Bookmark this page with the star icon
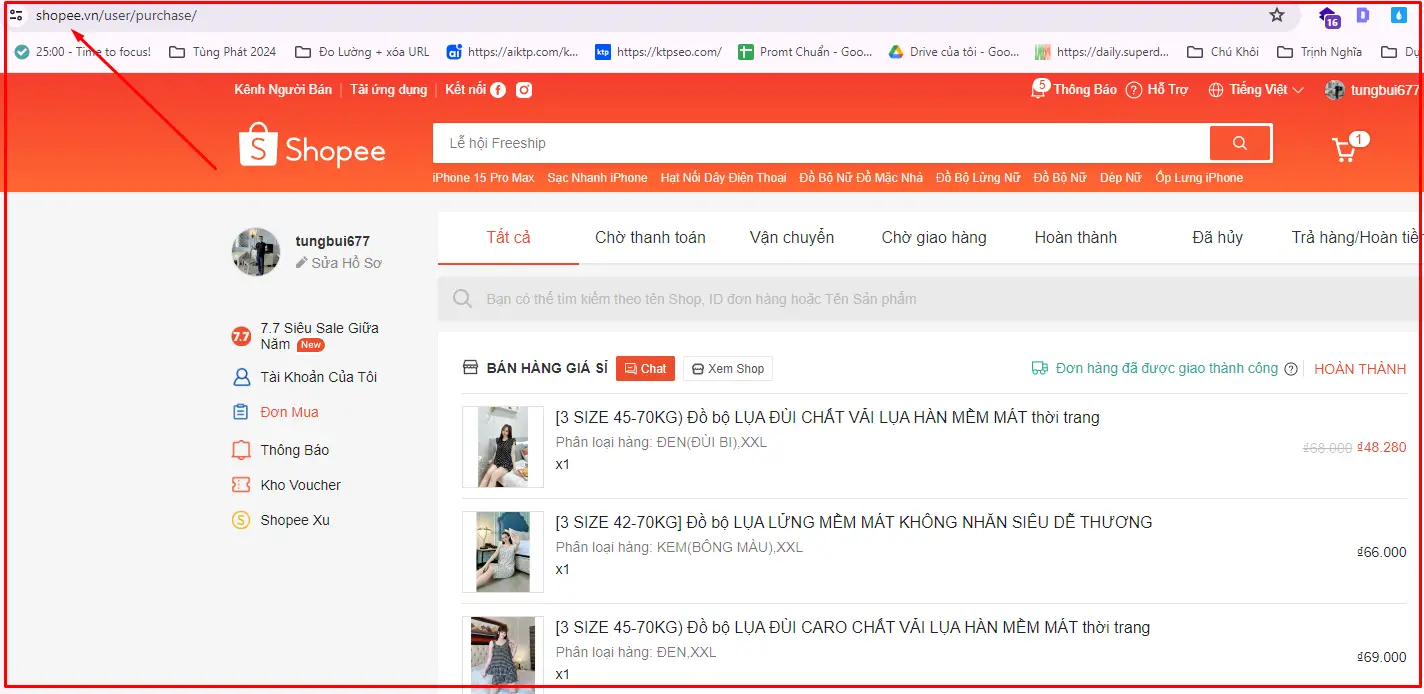This screenshot has width=1424, height=694. (1276, 15)
